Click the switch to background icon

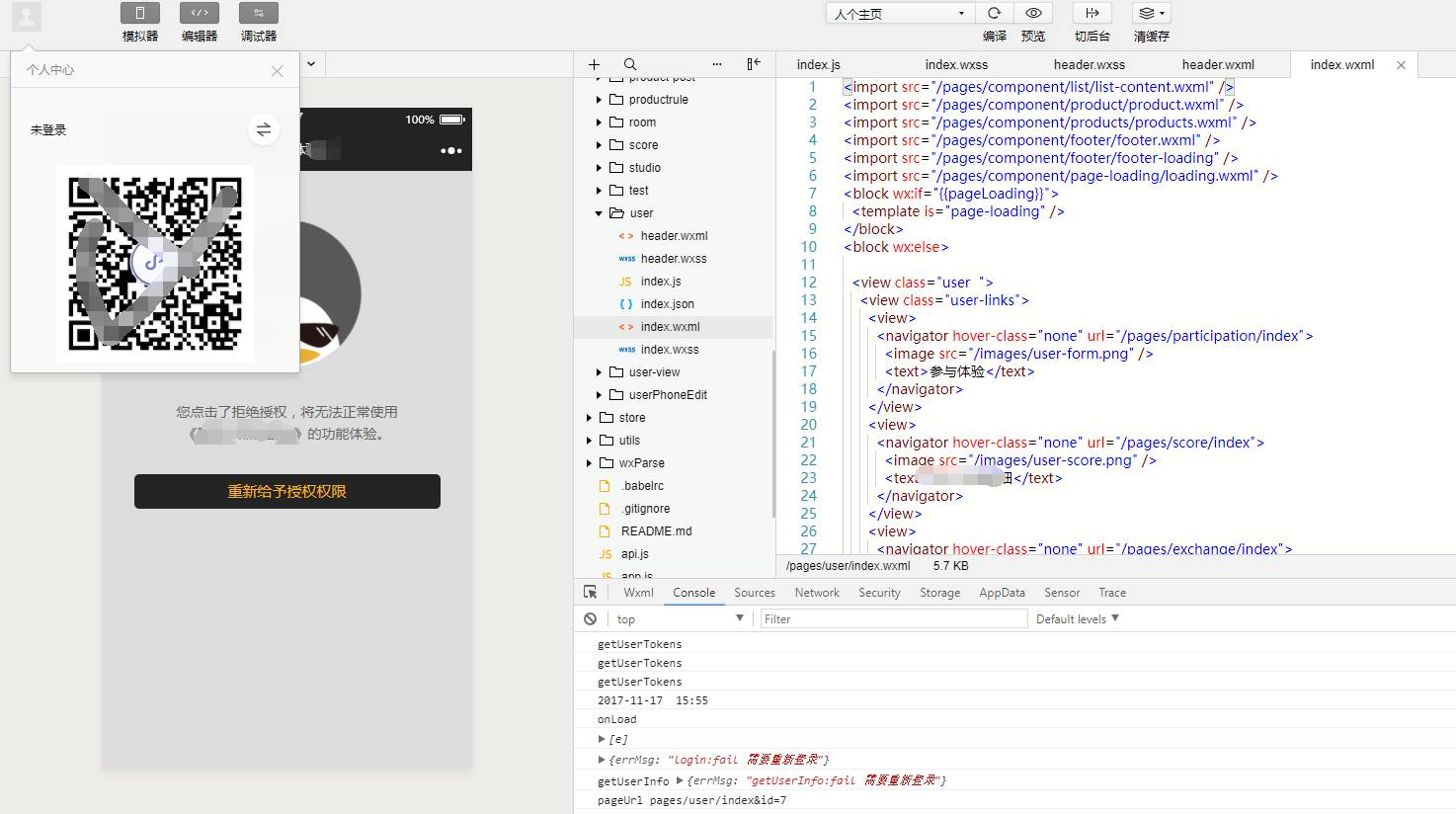pos(1092,13)
